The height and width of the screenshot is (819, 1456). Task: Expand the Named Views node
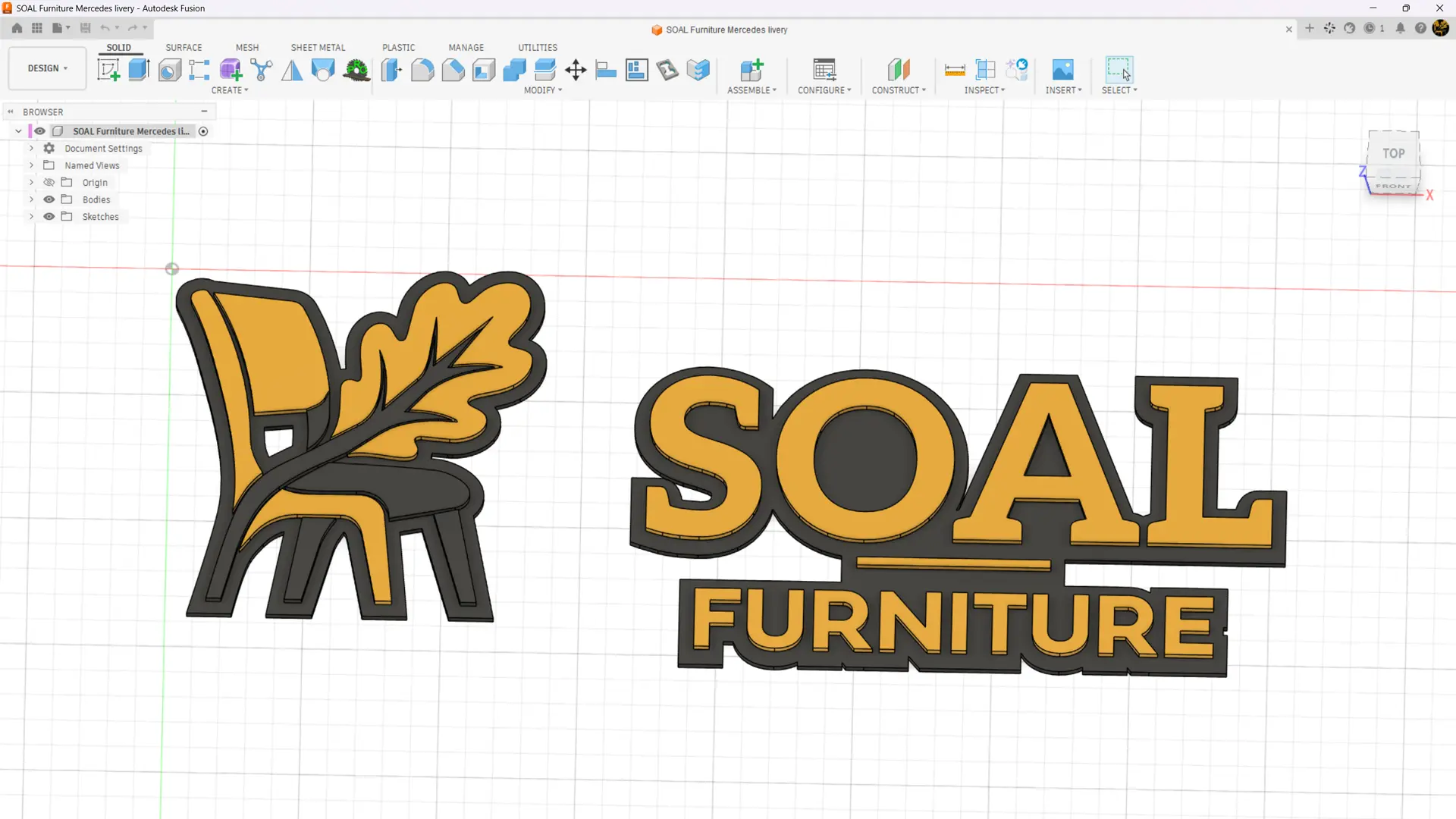pos(31,165)
